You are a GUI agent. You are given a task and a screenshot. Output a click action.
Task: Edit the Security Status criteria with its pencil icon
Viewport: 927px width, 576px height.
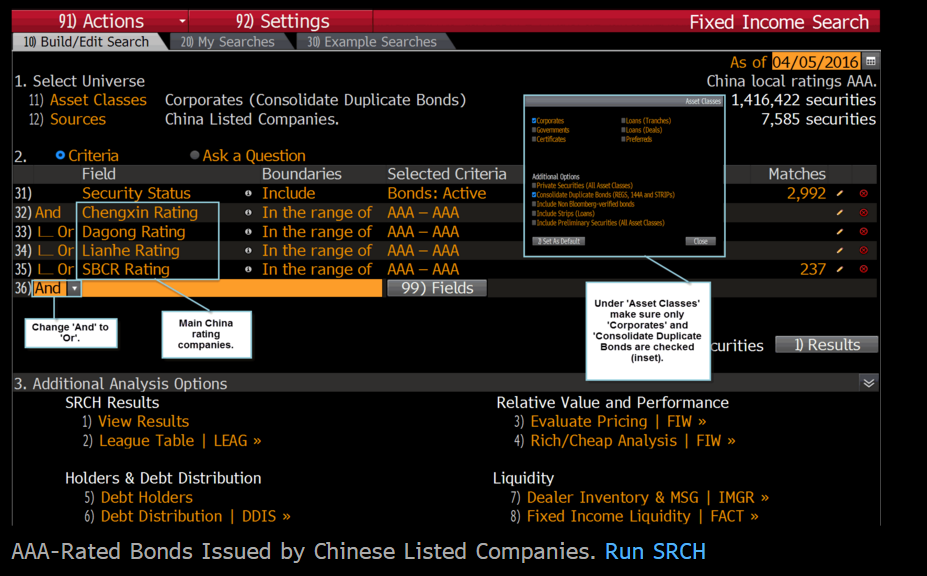click(x=840, y=193)
